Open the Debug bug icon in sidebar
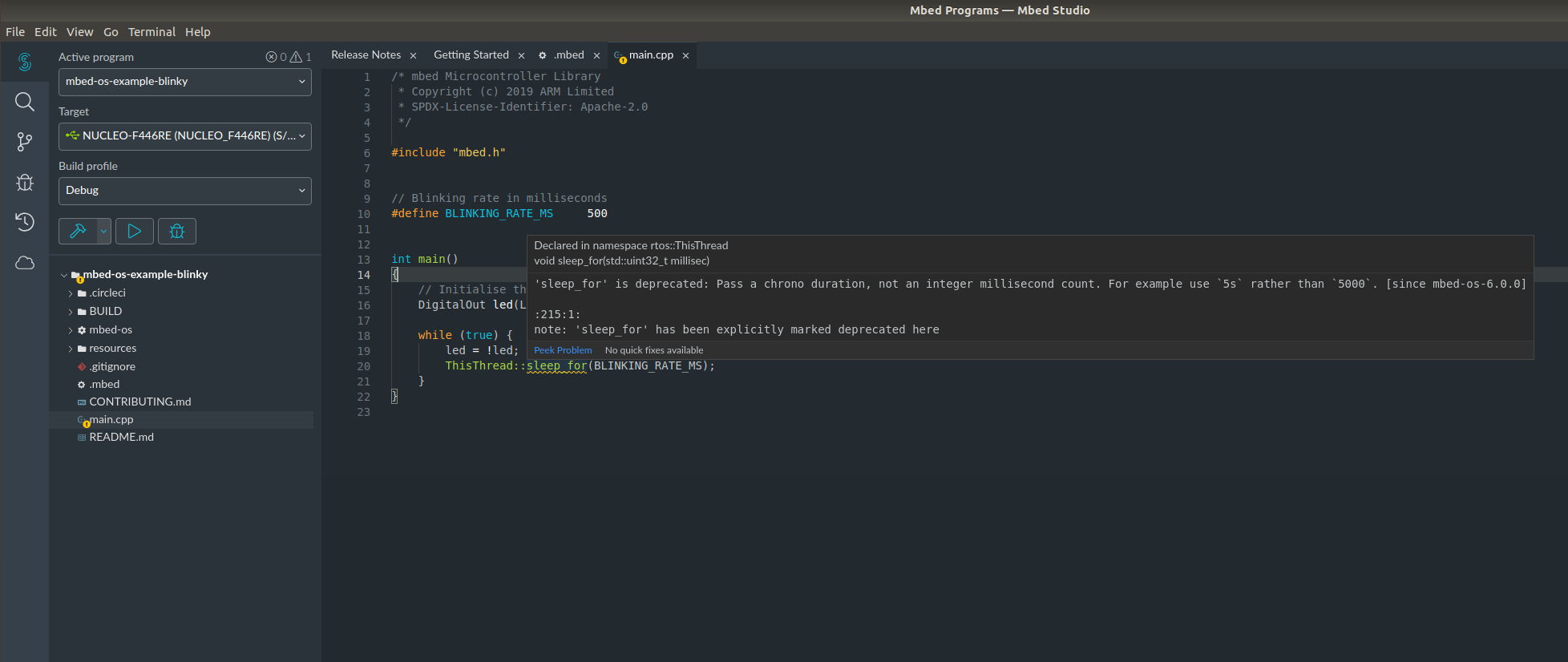The image size is (1568, 662). pos(25,182)
